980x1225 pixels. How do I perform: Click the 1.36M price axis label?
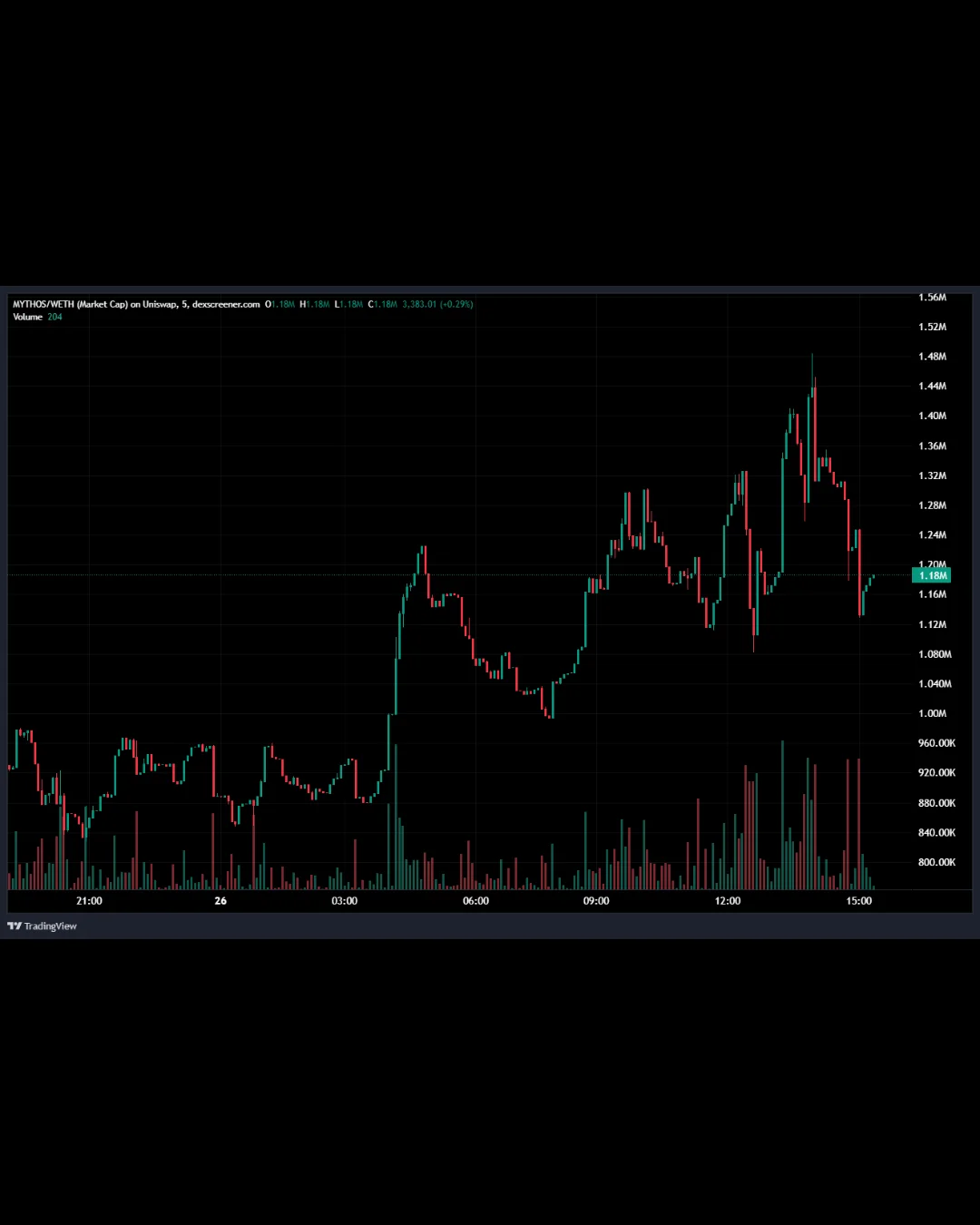[932, 446]
